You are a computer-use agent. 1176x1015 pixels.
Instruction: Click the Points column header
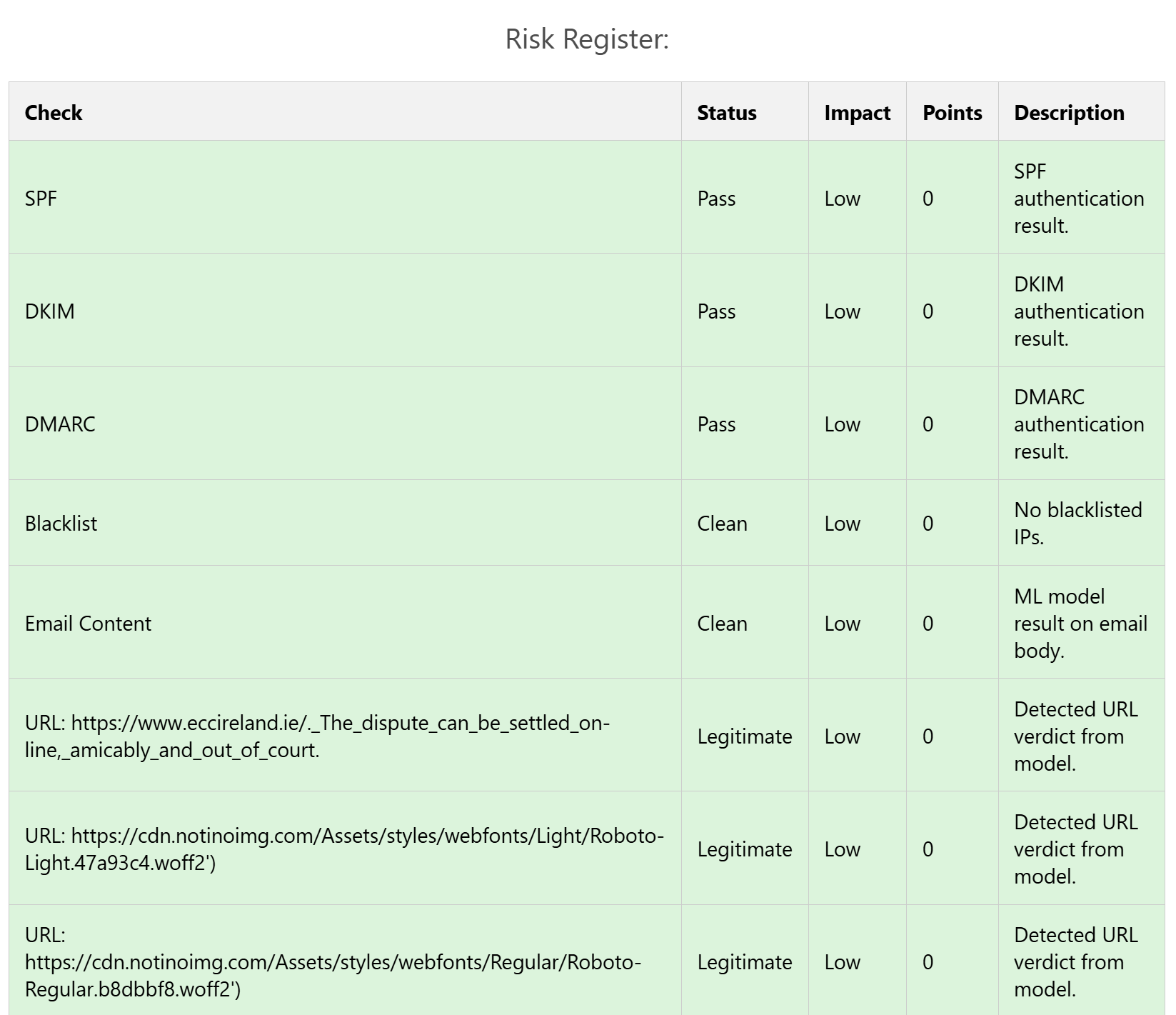(952, 113)
